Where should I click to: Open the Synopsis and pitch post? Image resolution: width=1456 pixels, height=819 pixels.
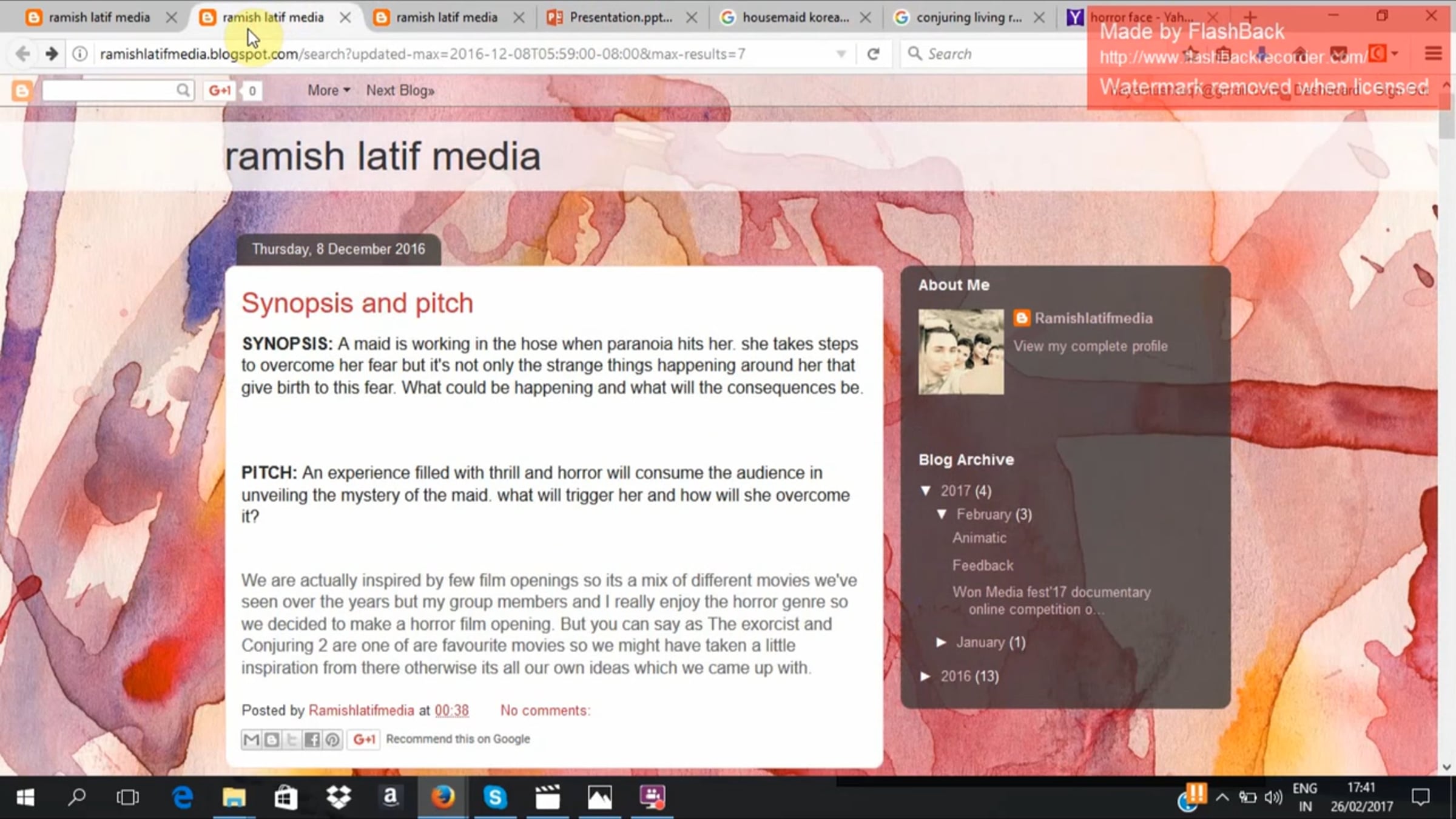point(357,303)
